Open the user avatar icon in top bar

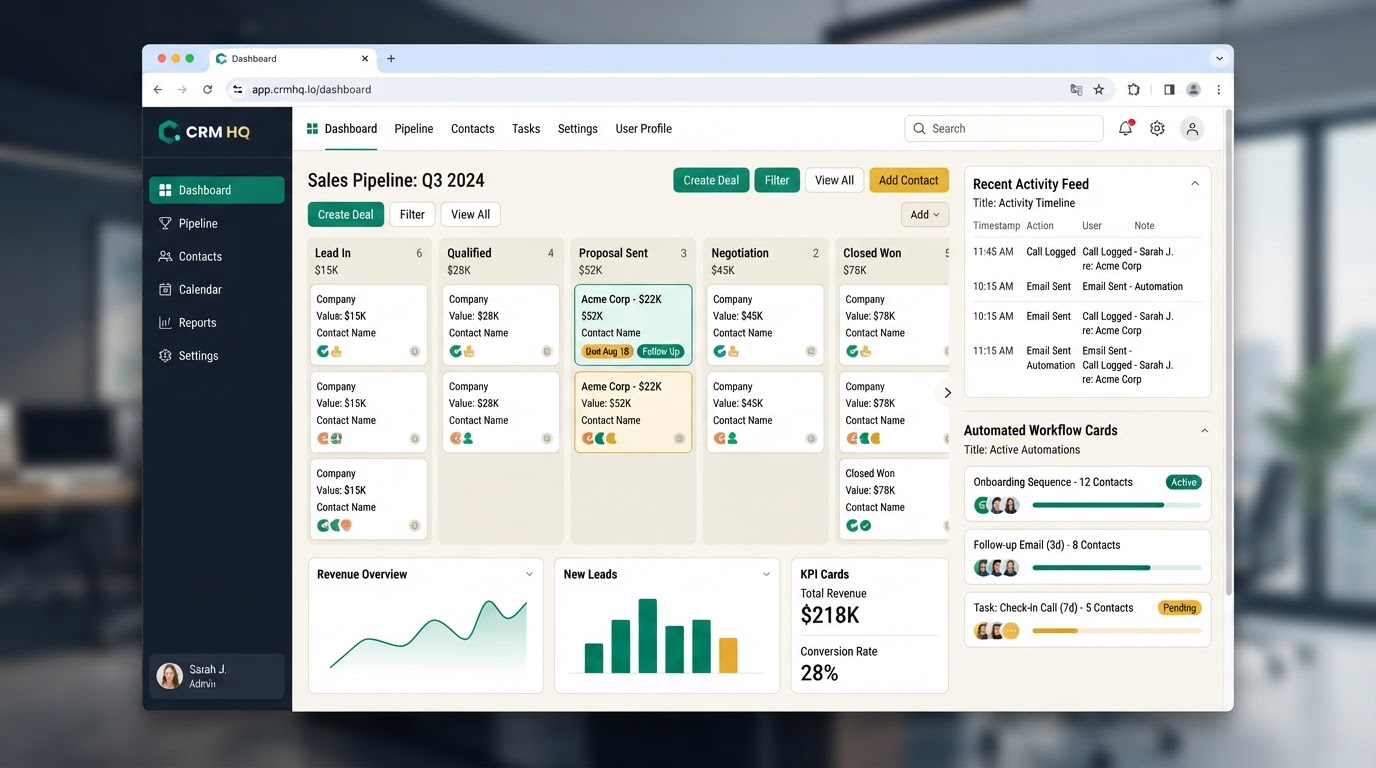[1191, 128]
